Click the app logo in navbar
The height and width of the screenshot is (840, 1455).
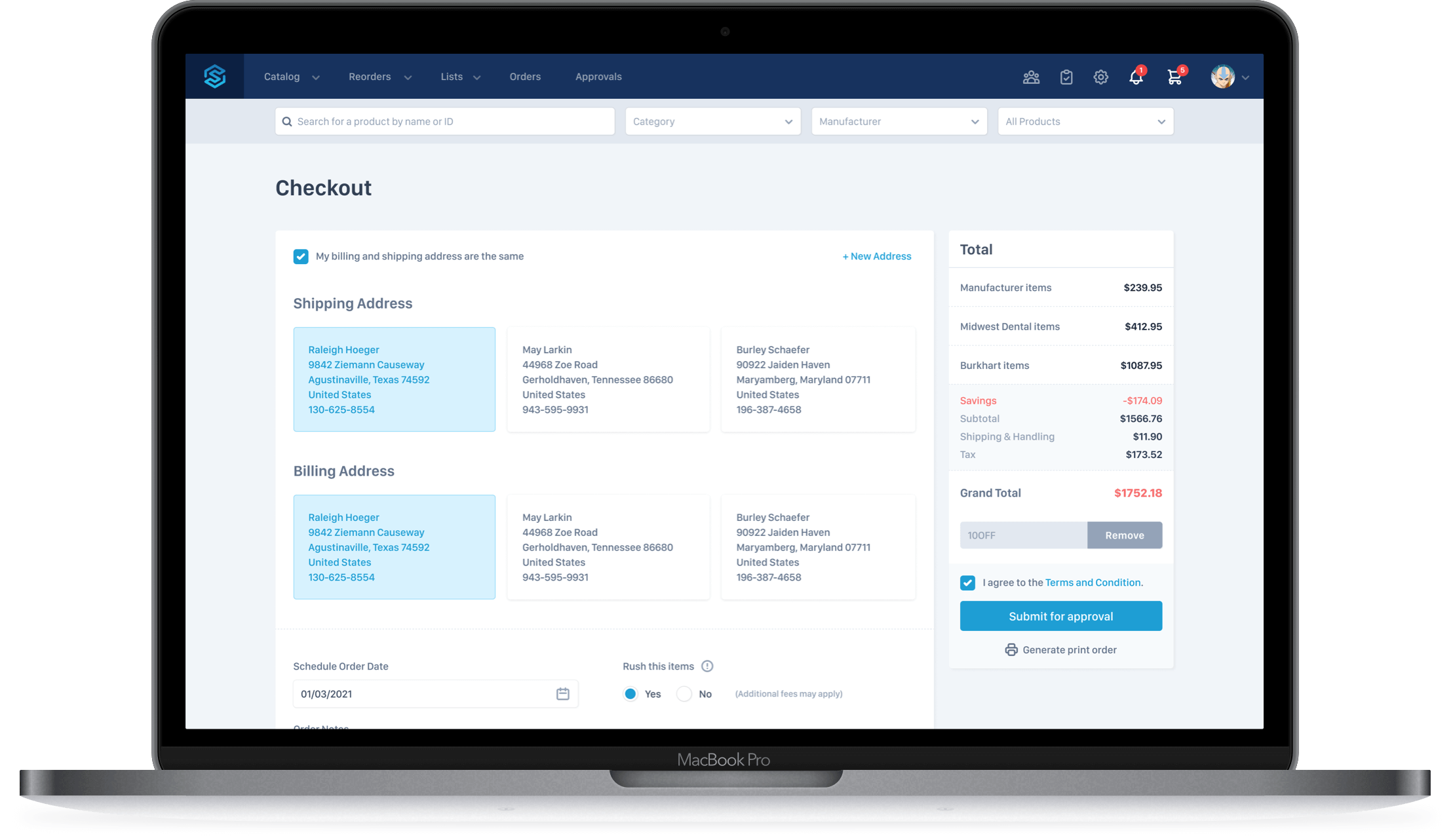tap(215, 77)
